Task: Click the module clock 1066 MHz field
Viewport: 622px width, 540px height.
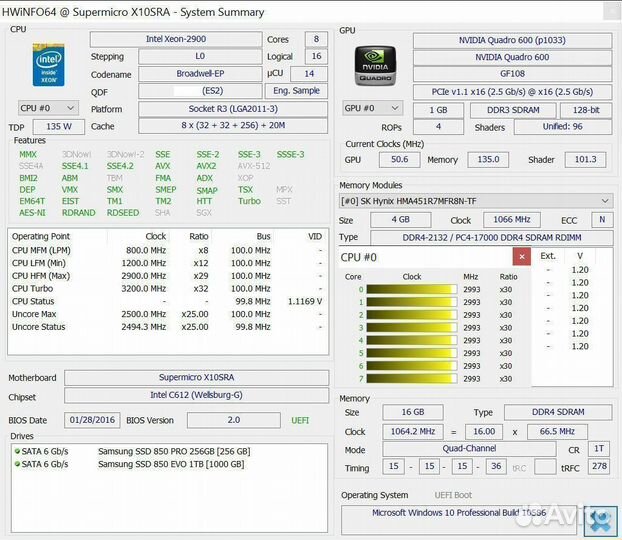Action: point(512,219)
